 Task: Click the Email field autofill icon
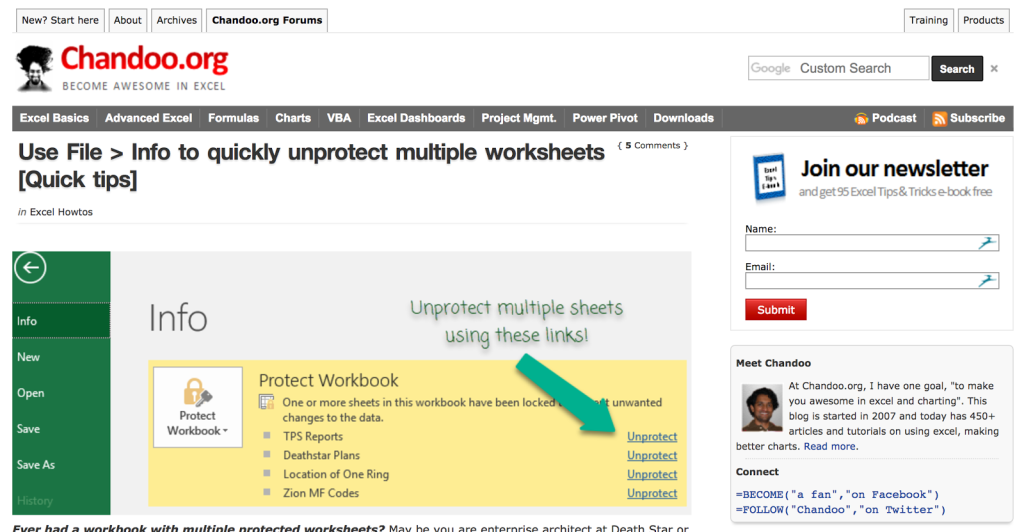coord(987,281)
